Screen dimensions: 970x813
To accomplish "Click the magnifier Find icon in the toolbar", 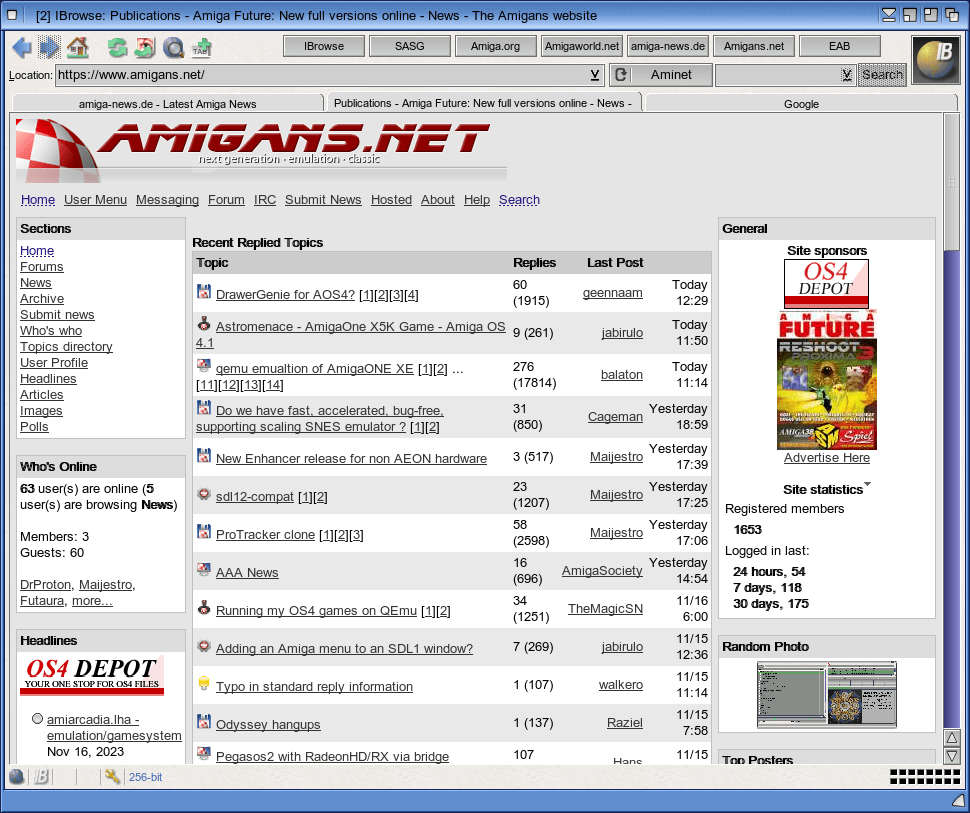I will pyautogui.click(x=174, y=47).
